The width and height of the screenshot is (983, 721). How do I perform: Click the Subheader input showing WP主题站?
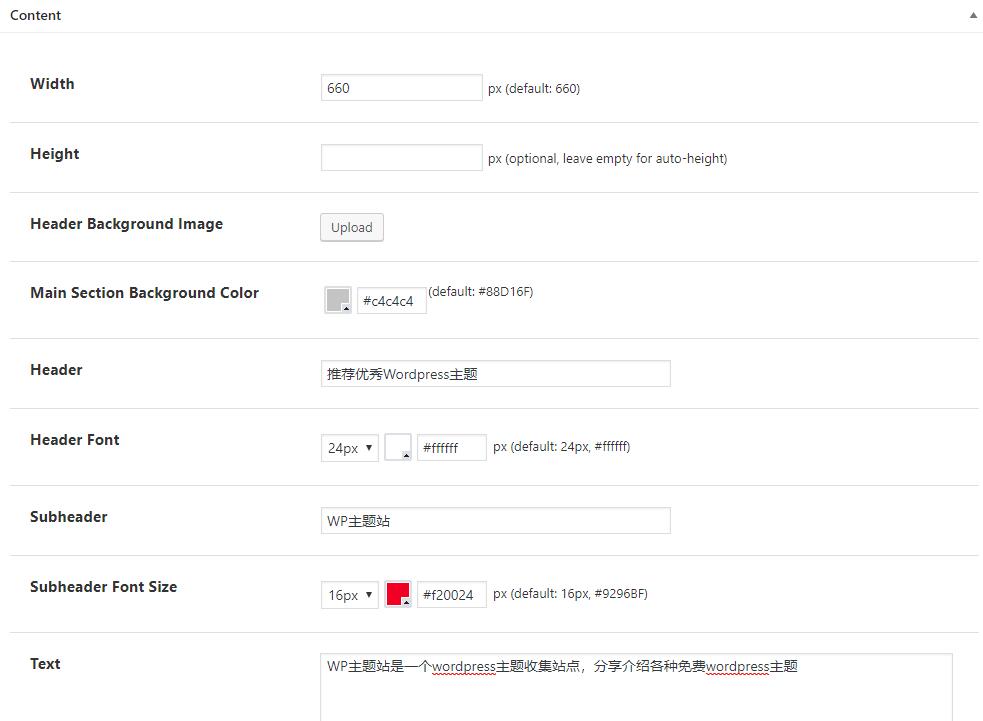[495, 520]
